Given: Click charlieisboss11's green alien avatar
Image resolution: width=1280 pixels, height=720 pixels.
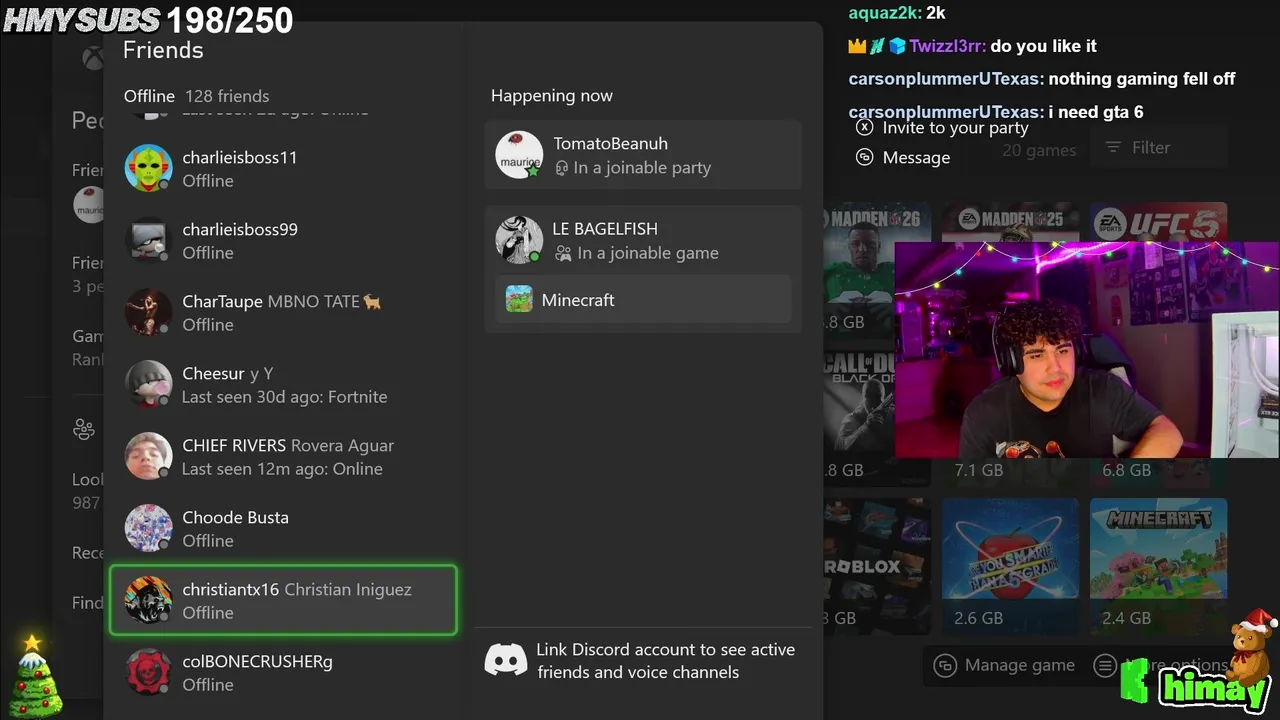Looking at the screenshot, I should pos(148,168).
